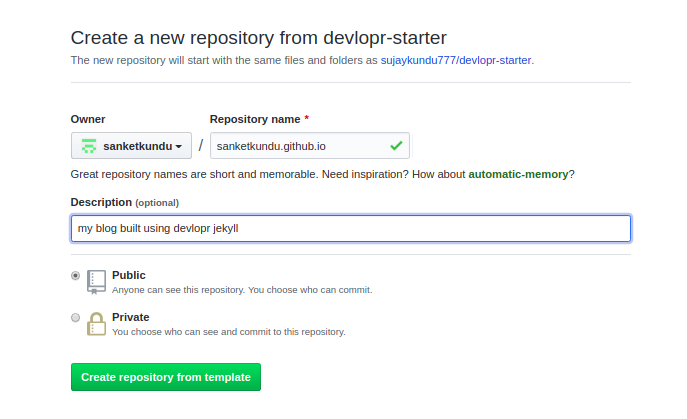Screen dimensions: 687x419
Task: Click 'Anyone can see this repository' text
Action: [179, 290]
